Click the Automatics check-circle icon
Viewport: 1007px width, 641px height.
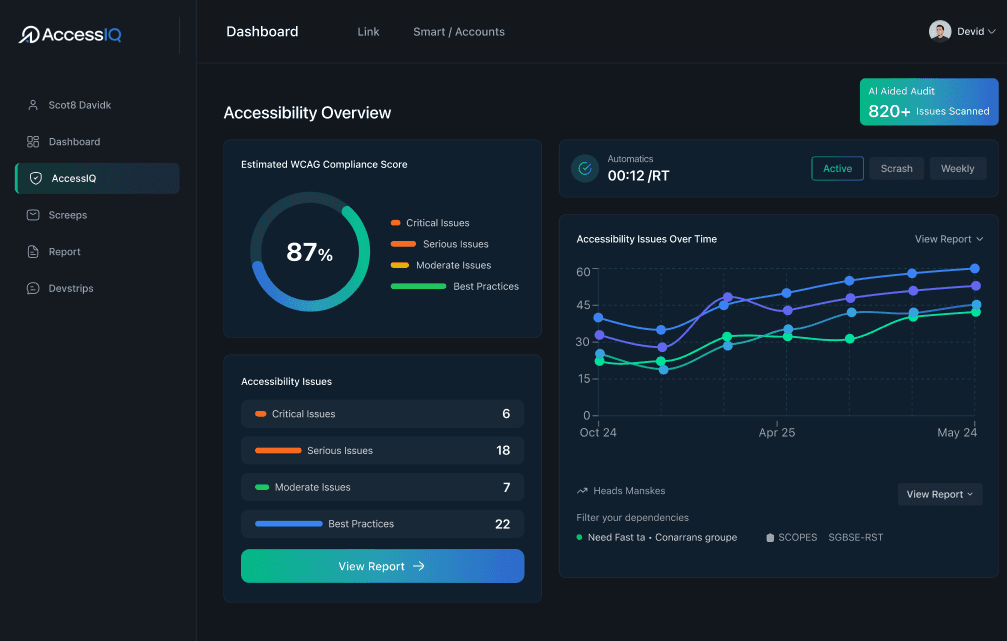click(x=585, y=168)
